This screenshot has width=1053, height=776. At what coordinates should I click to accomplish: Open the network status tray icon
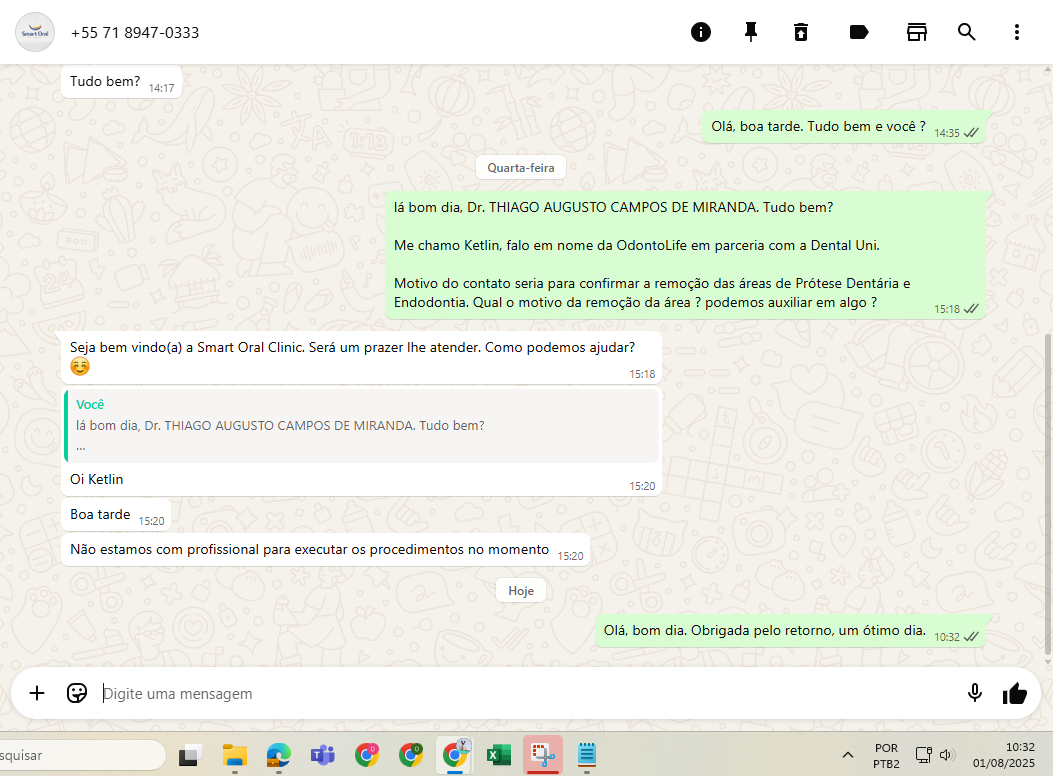pyautogui.click(x=923, y=755)
